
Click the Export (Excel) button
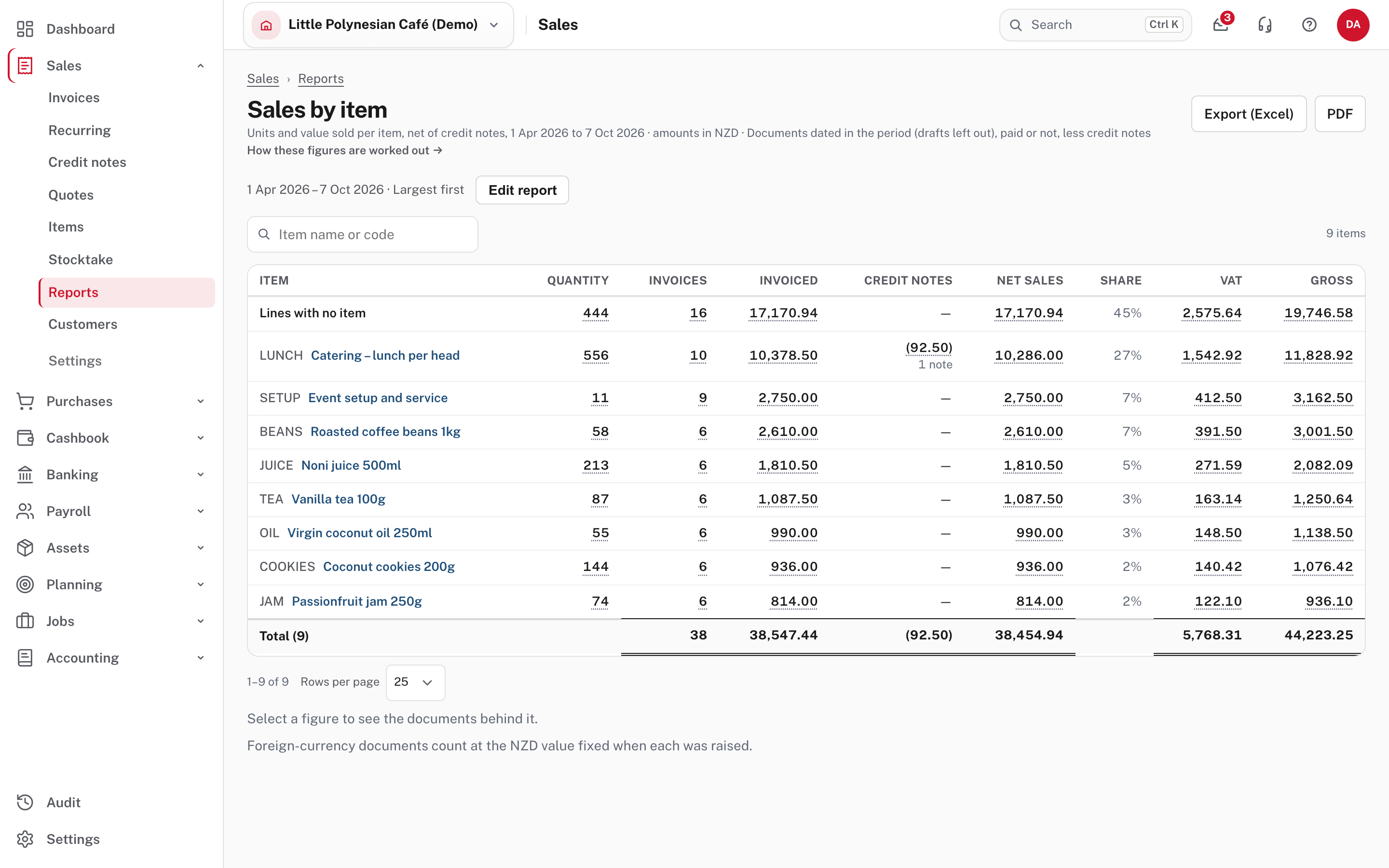point(1249,114)
